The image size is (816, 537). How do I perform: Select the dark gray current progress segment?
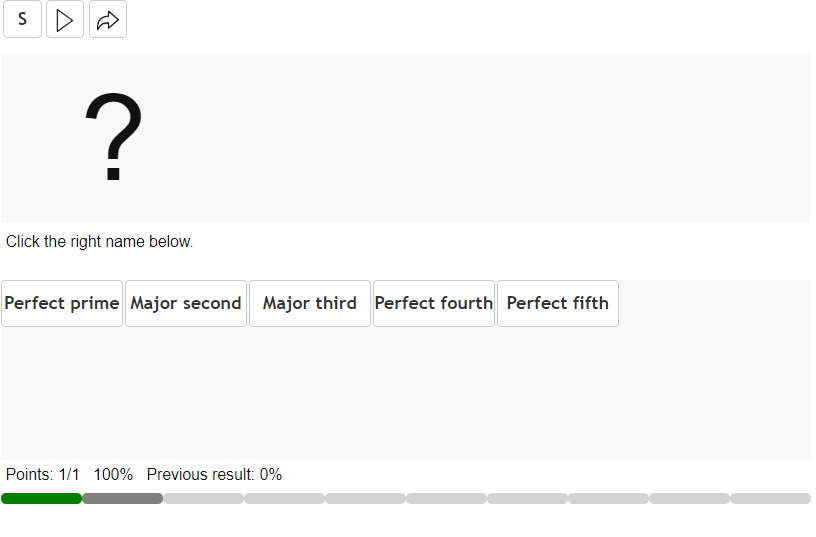[122, 498]
